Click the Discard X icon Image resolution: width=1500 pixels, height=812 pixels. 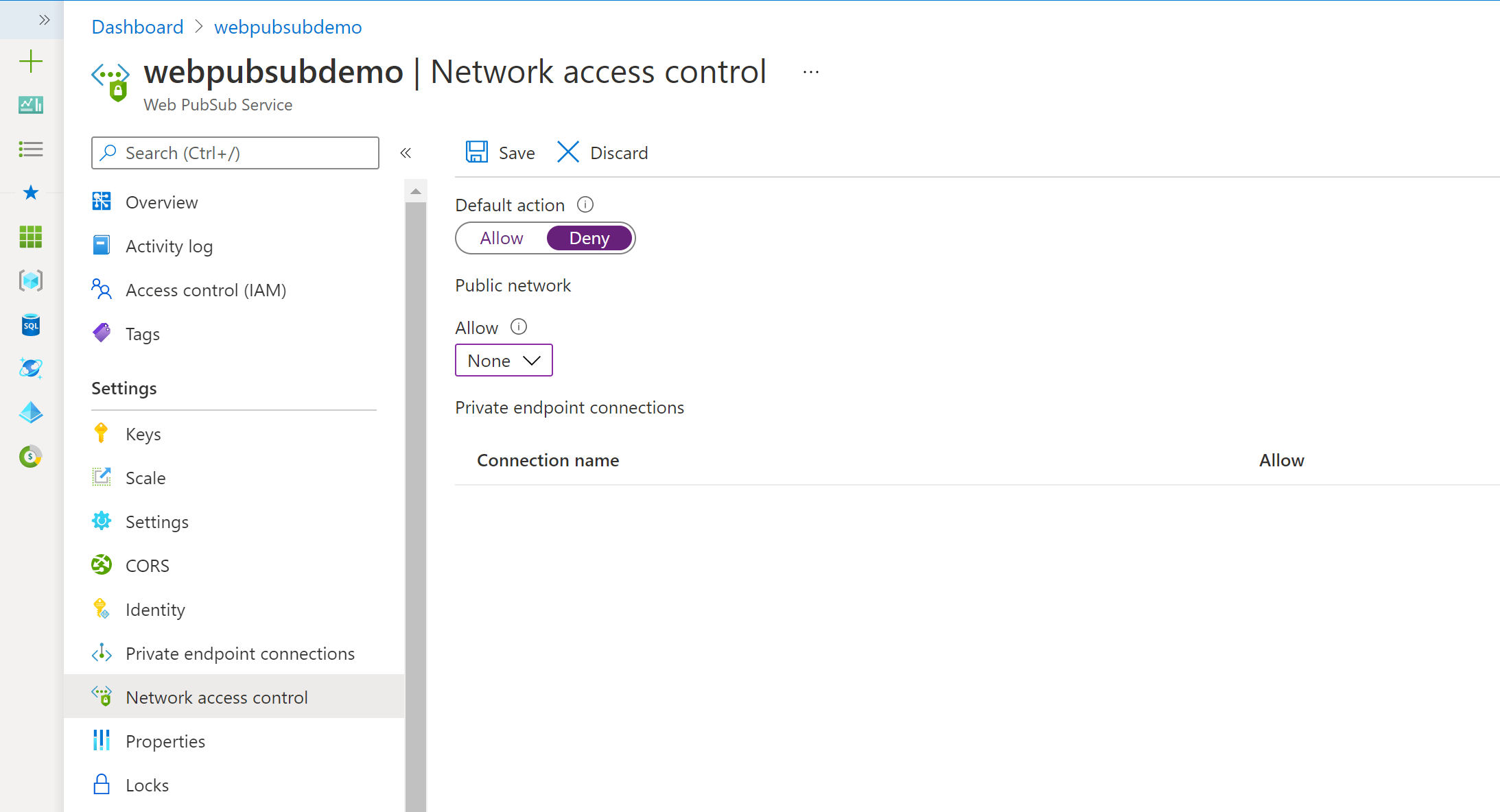click(x=568, y=152)
